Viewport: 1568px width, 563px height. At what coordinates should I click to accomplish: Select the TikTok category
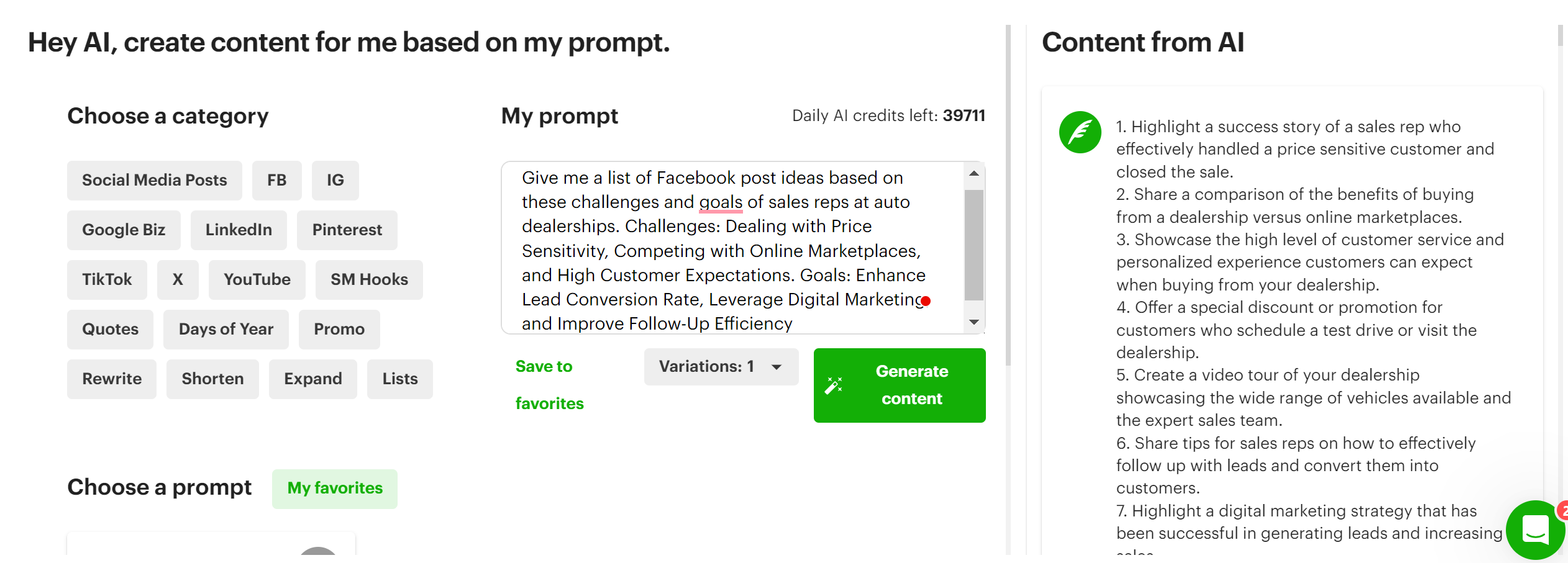[x=106, y=279]
